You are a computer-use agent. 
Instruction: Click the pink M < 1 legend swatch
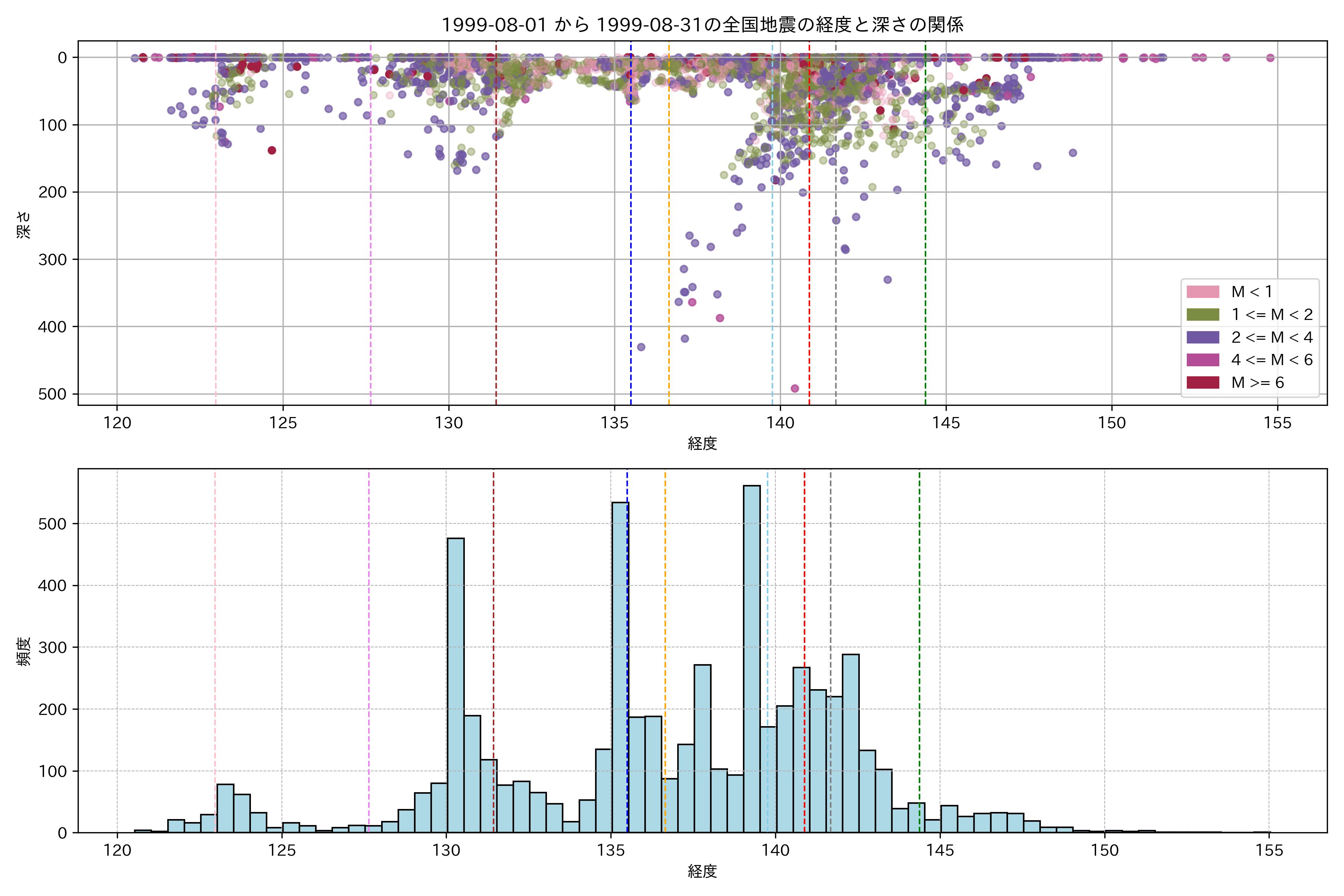[x=1202, y=292]
